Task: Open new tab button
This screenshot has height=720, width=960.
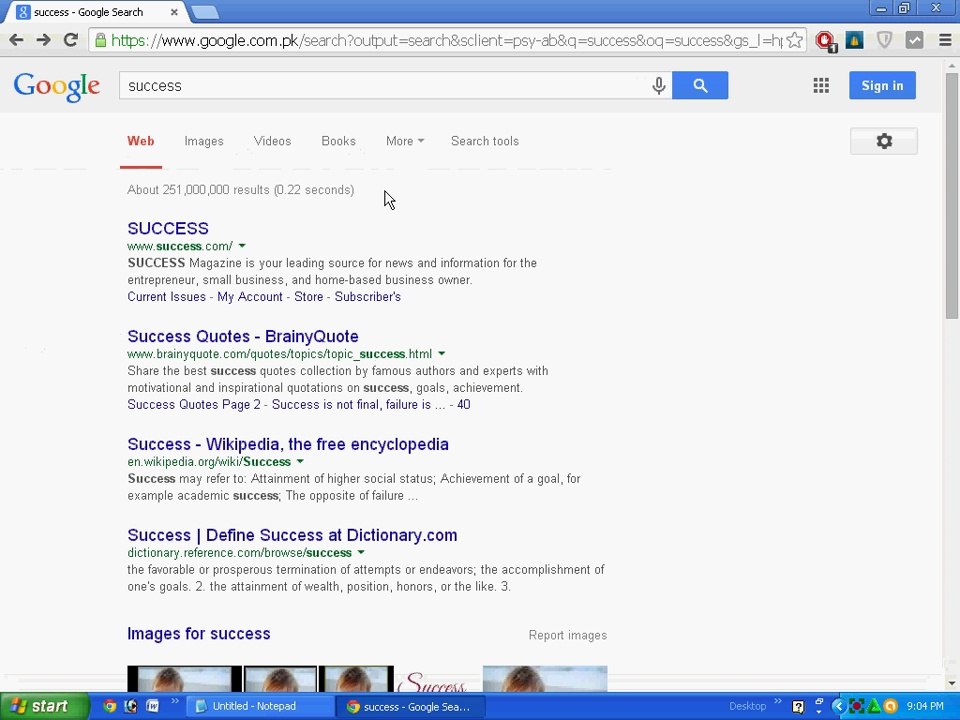Action: coord(204,12)
